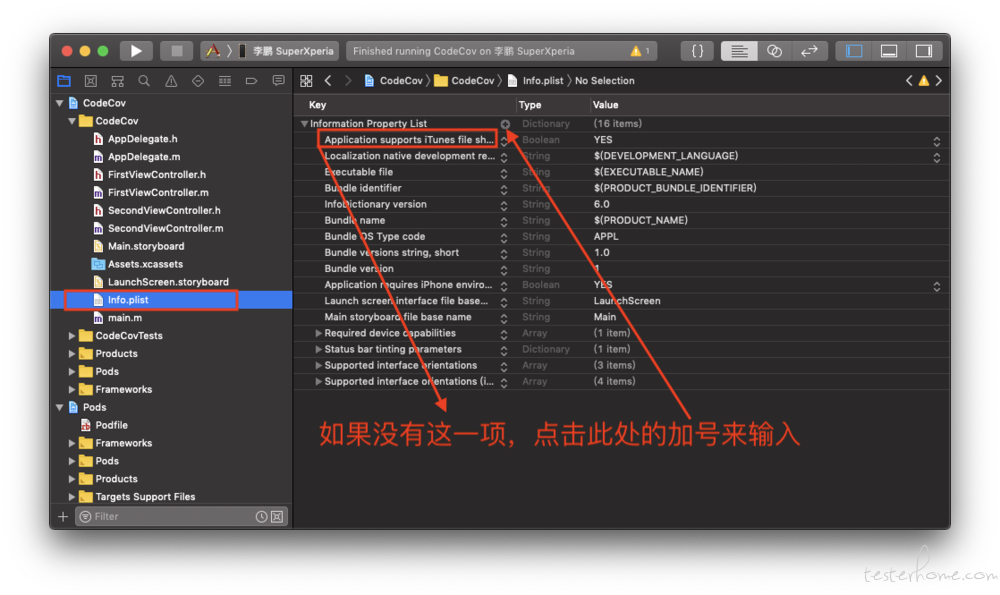Screen dimensions: 1000x595
Task: Open the related items grid menu
Action: 306,81
